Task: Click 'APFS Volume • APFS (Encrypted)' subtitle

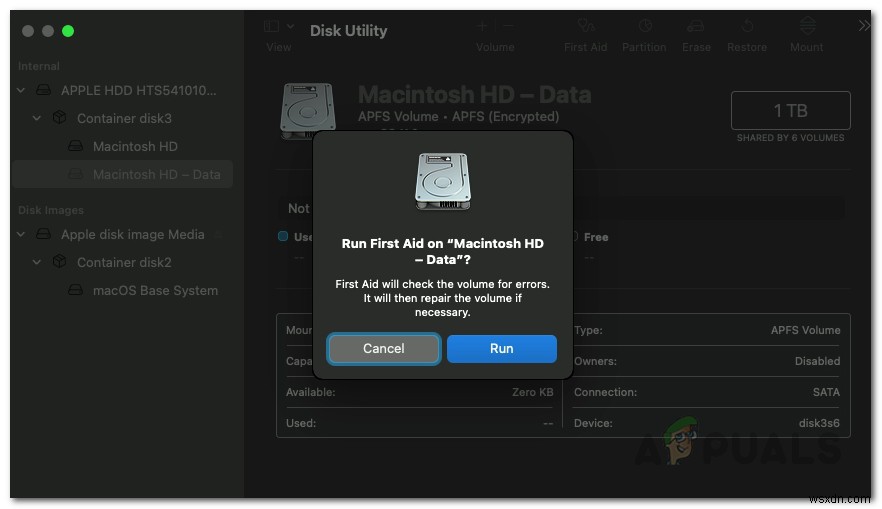Action: tap(458, 116)
